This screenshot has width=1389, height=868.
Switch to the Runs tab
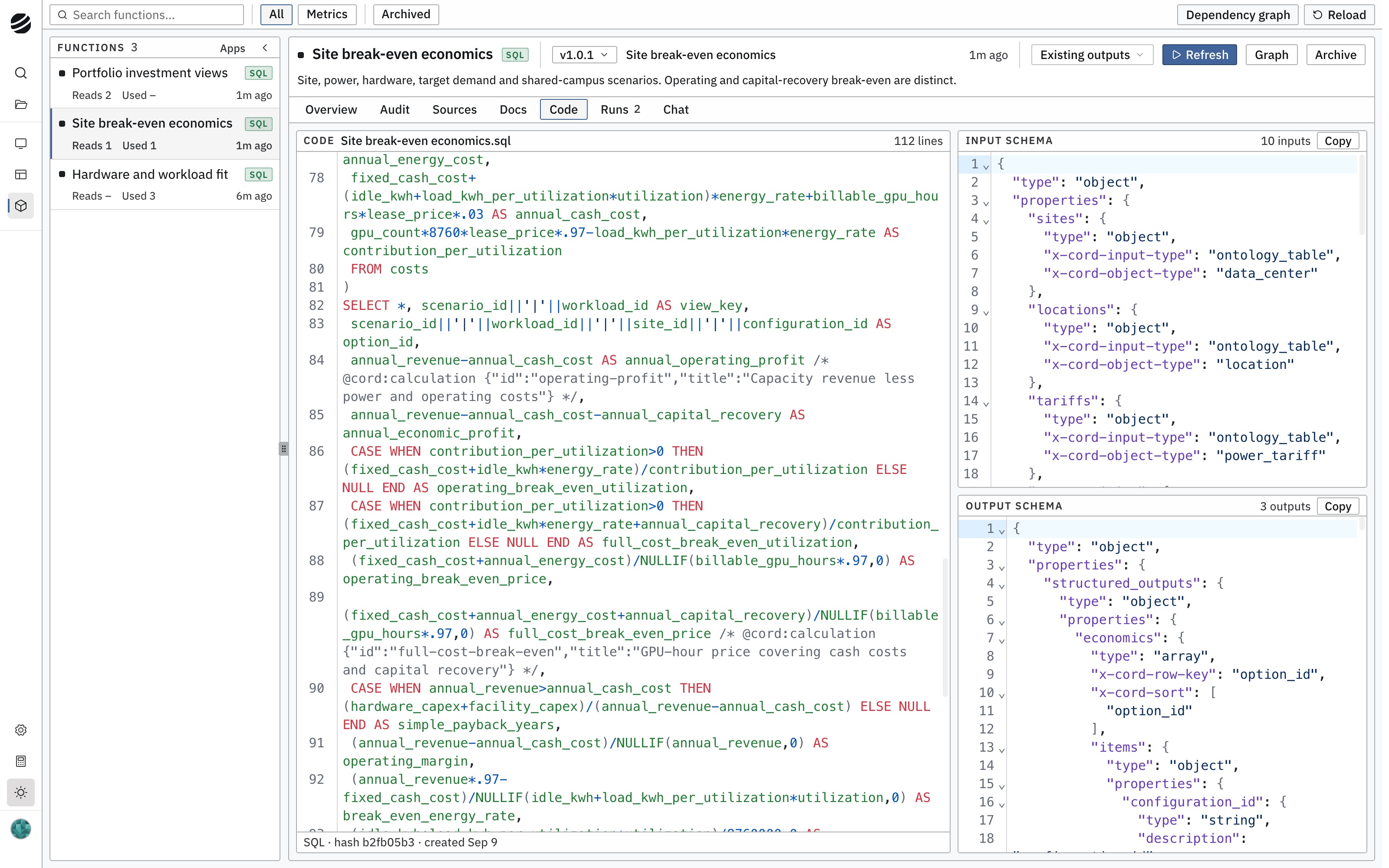(620, 110)
